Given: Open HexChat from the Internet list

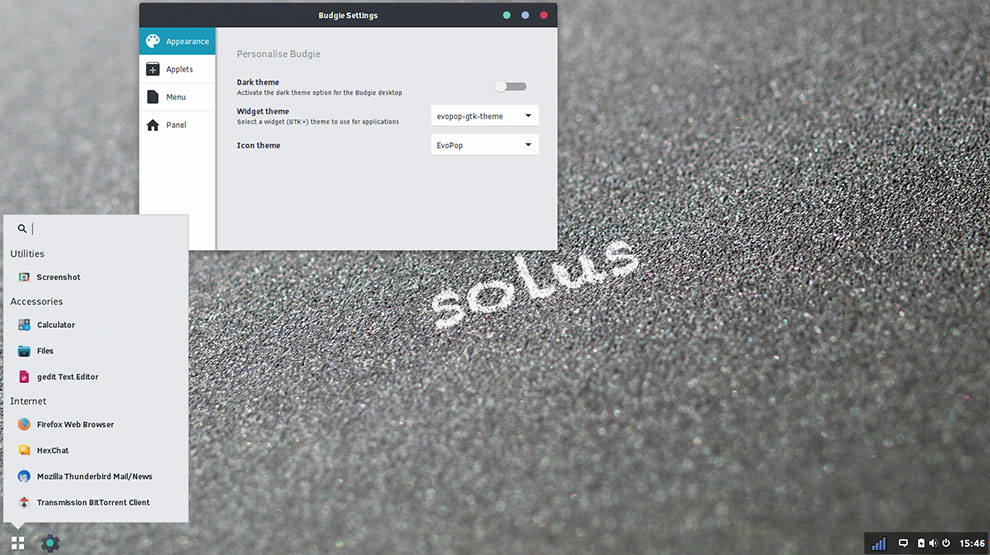Looking at the screenshot, I should pos(96,450).
